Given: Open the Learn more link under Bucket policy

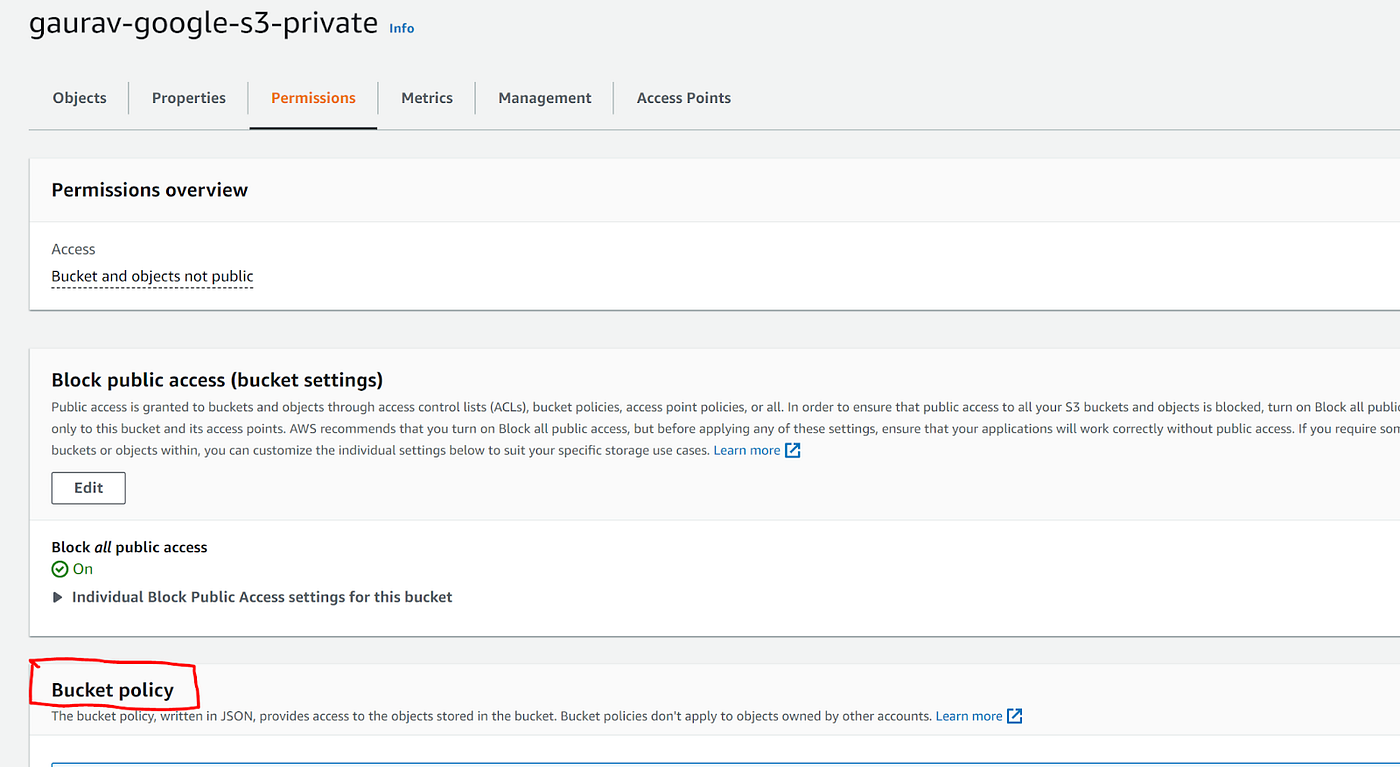Looking at the screenshot, I should pos(967,715).
